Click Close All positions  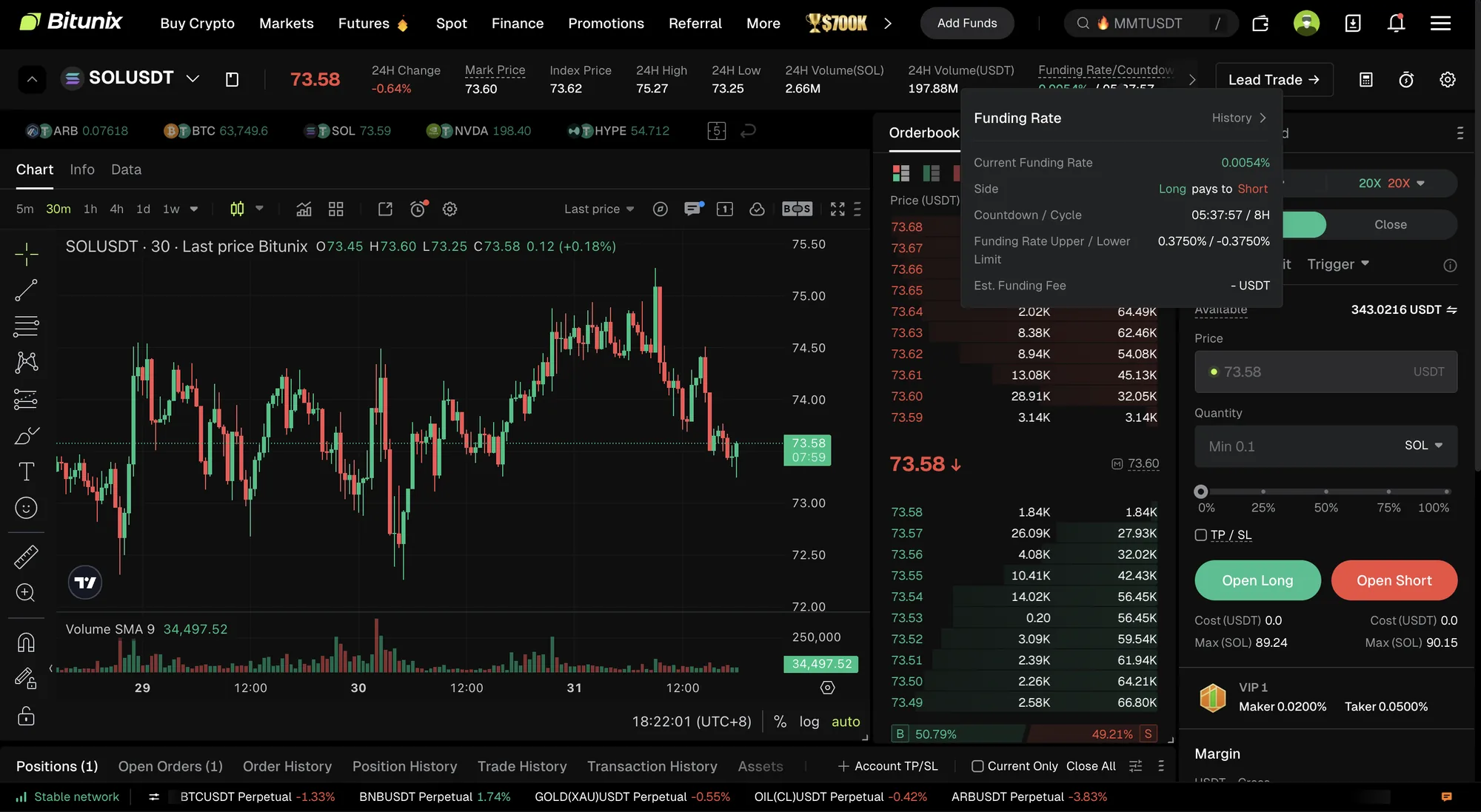point(1091,766)
